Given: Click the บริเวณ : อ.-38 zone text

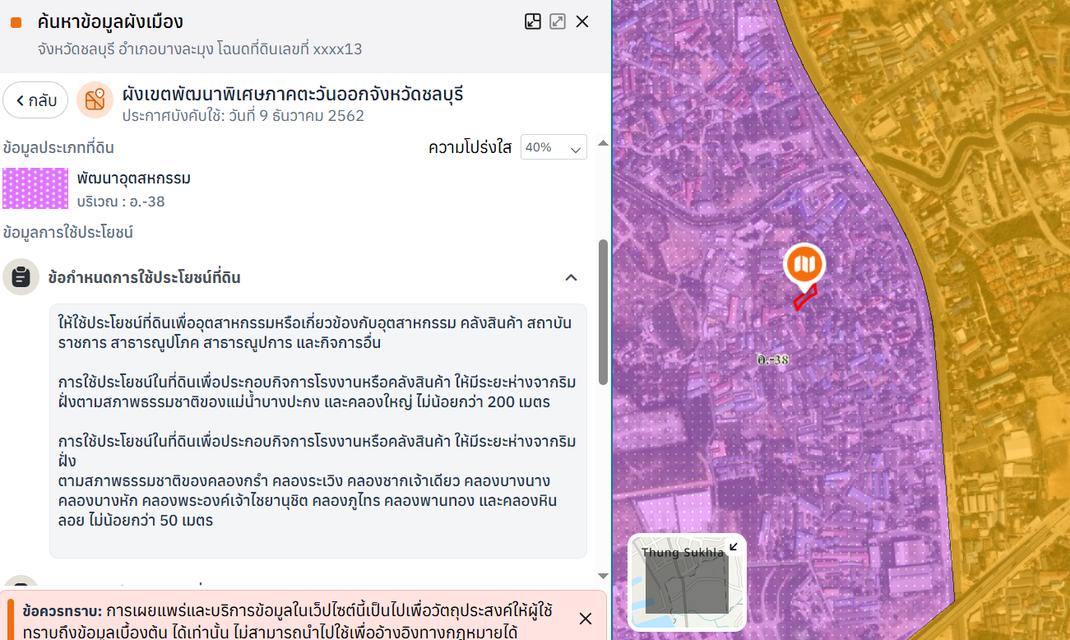Looking at the screenshot, I should point(121,201).
